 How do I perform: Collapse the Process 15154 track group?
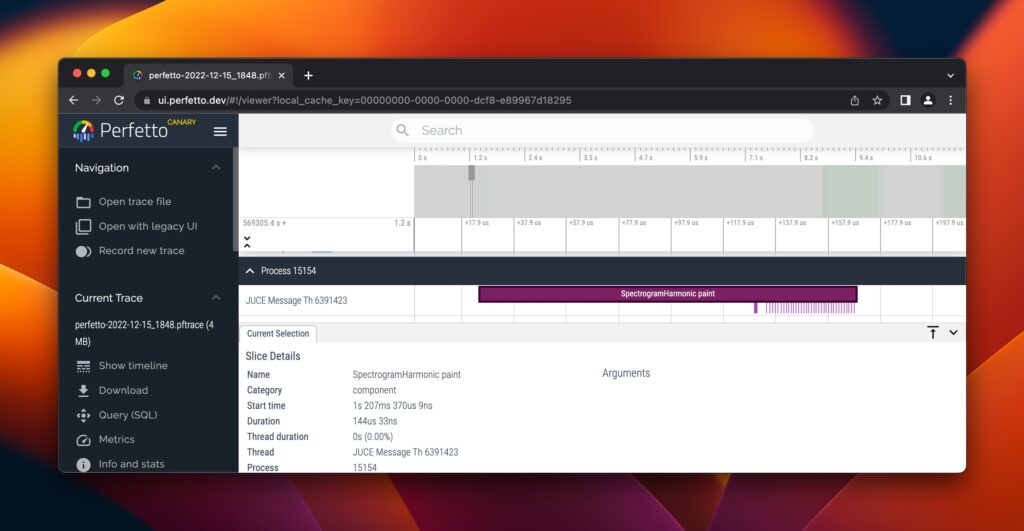tap(249, 271)
